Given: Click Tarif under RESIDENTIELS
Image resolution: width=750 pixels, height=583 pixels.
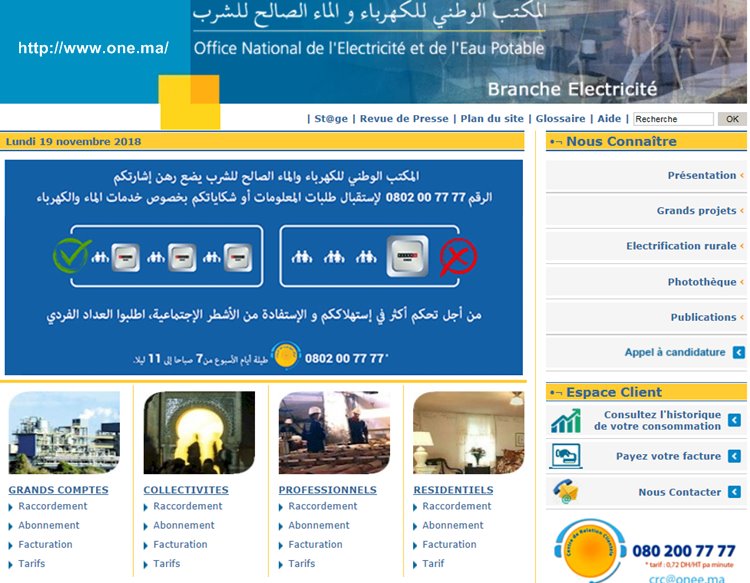Looking at the screenshot, I should coord(433,563).
